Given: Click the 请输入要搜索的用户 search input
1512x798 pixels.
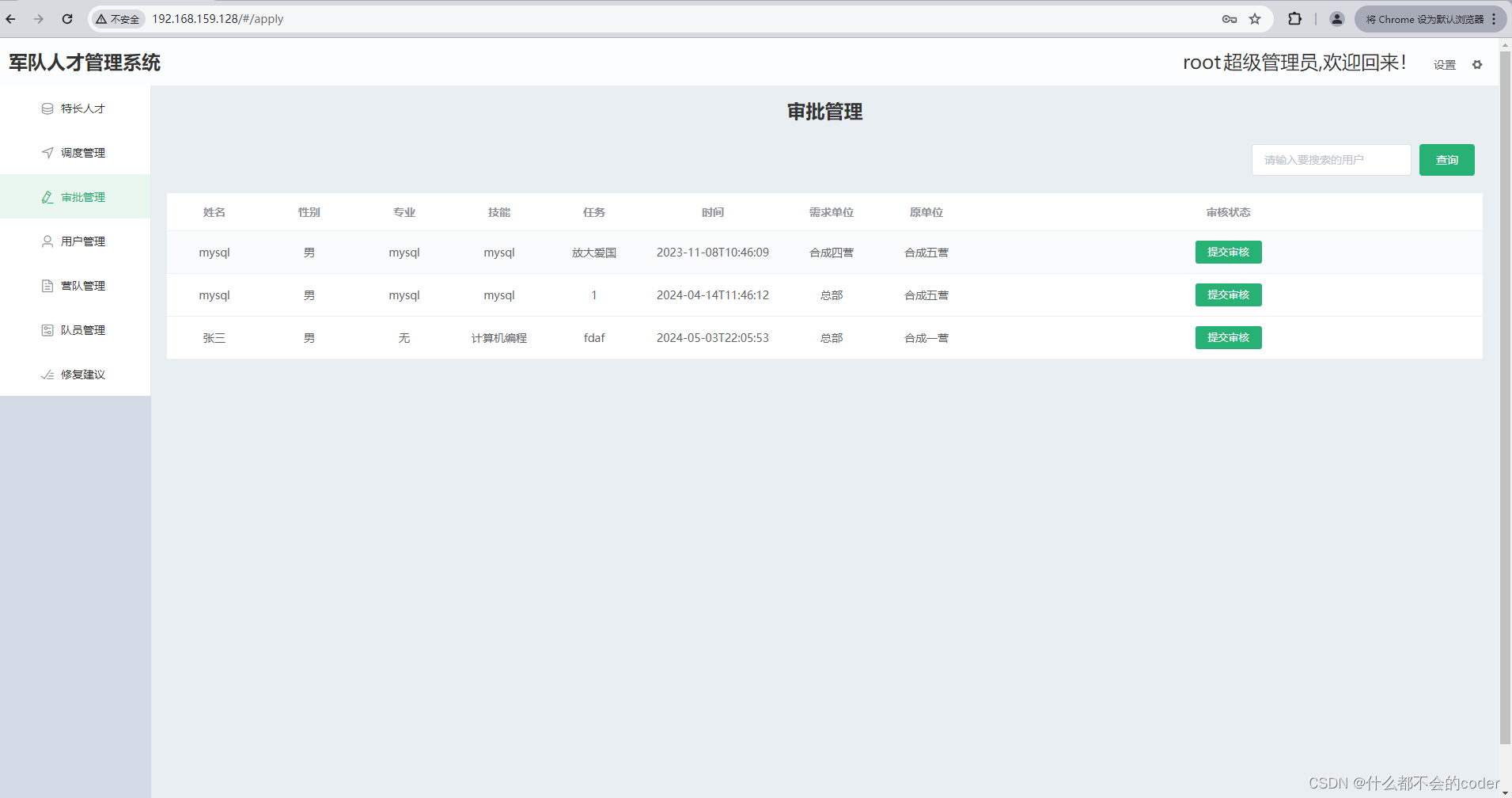Looking at the screenshot, I should (1331, 160).
